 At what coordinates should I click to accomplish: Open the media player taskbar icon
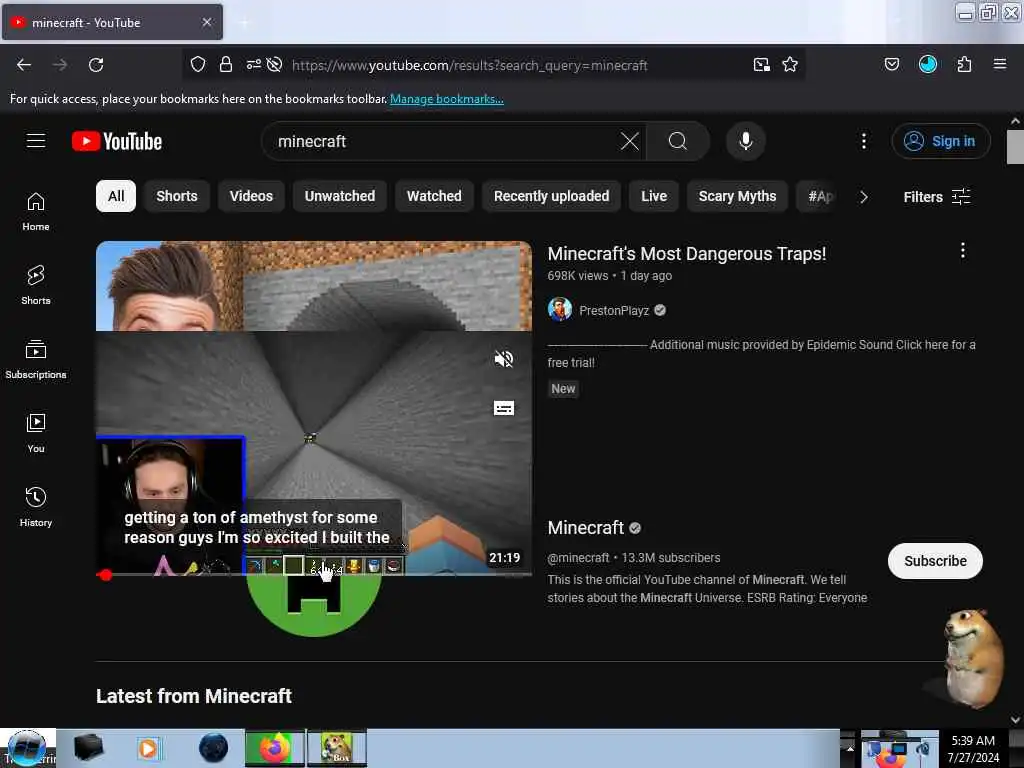coord(148,748)
